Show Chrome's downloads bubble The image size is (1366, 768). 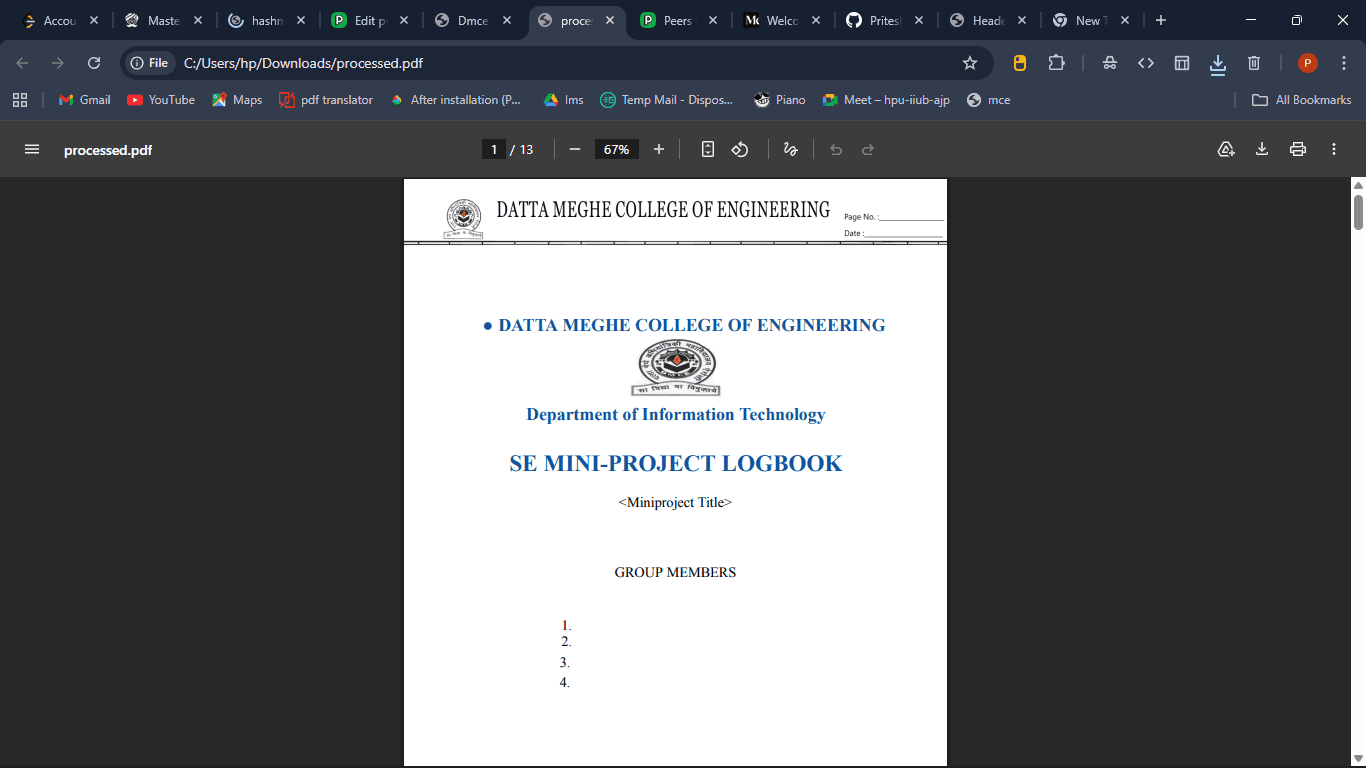tap(1218, 64)
